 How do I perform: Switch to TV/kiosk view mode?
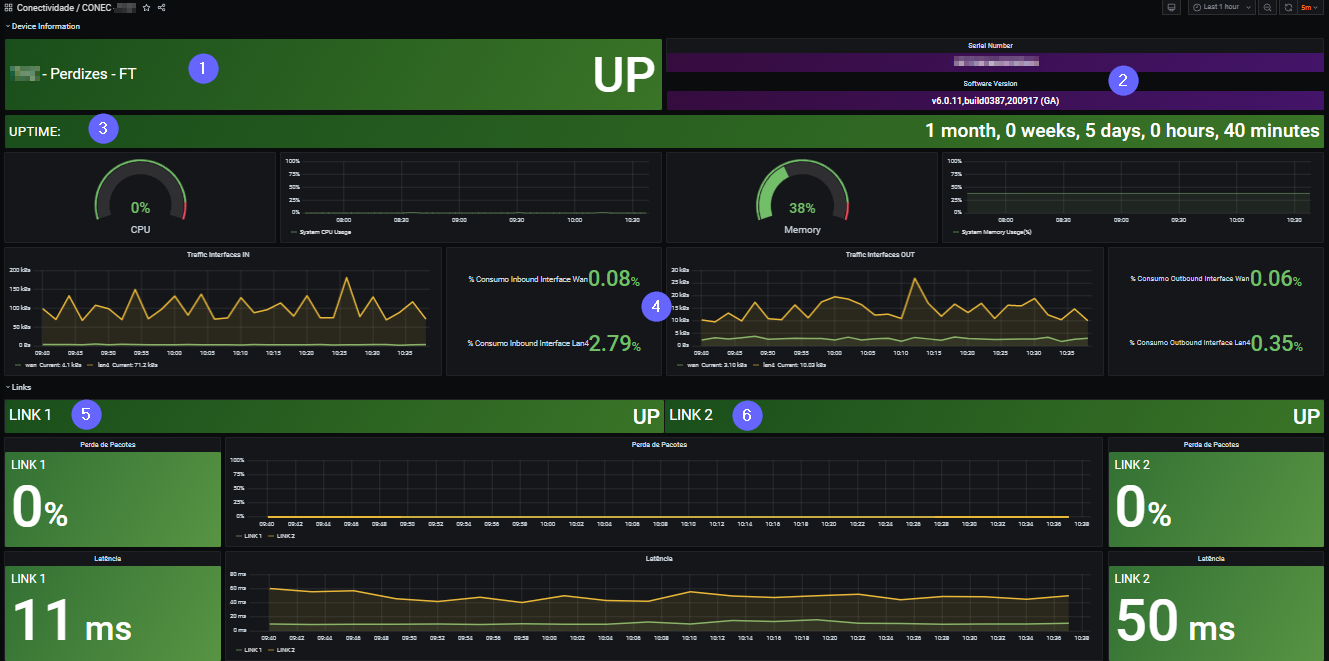point(1172,7)
